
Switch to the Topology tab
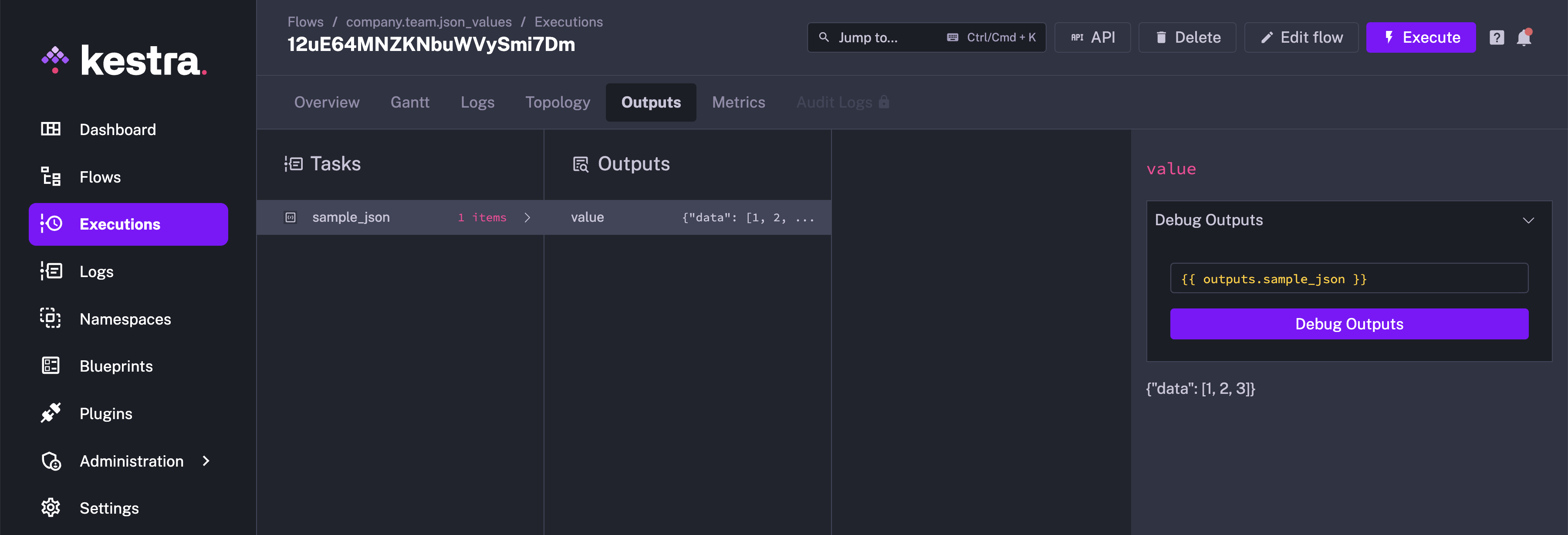click(x=557, y=102)
